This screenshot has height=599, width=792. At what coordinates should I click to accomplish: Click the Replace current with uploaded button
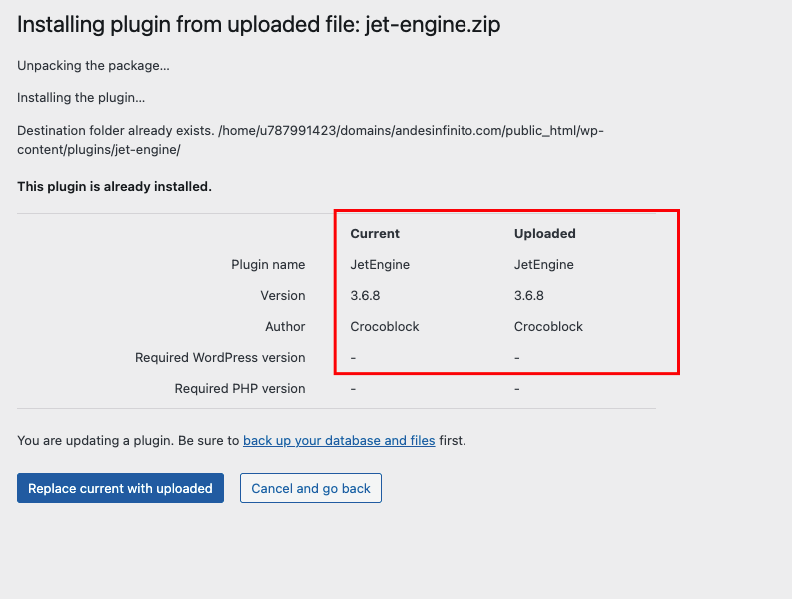[120, 488]
